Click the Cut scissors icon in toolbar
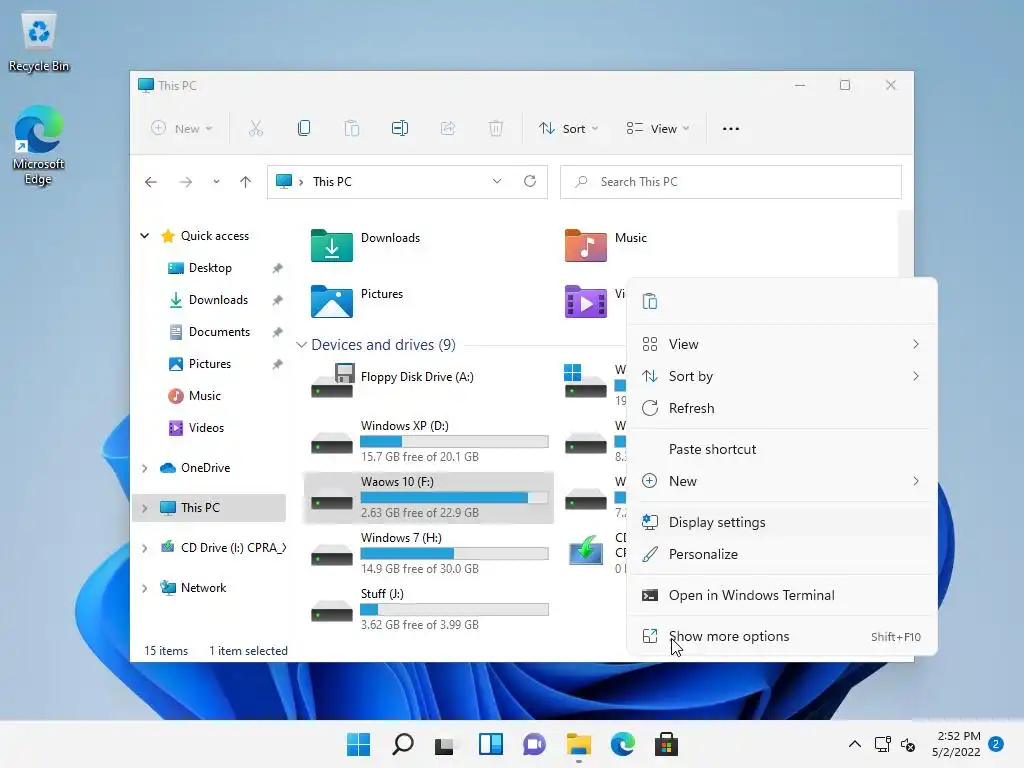 point(255,129)
